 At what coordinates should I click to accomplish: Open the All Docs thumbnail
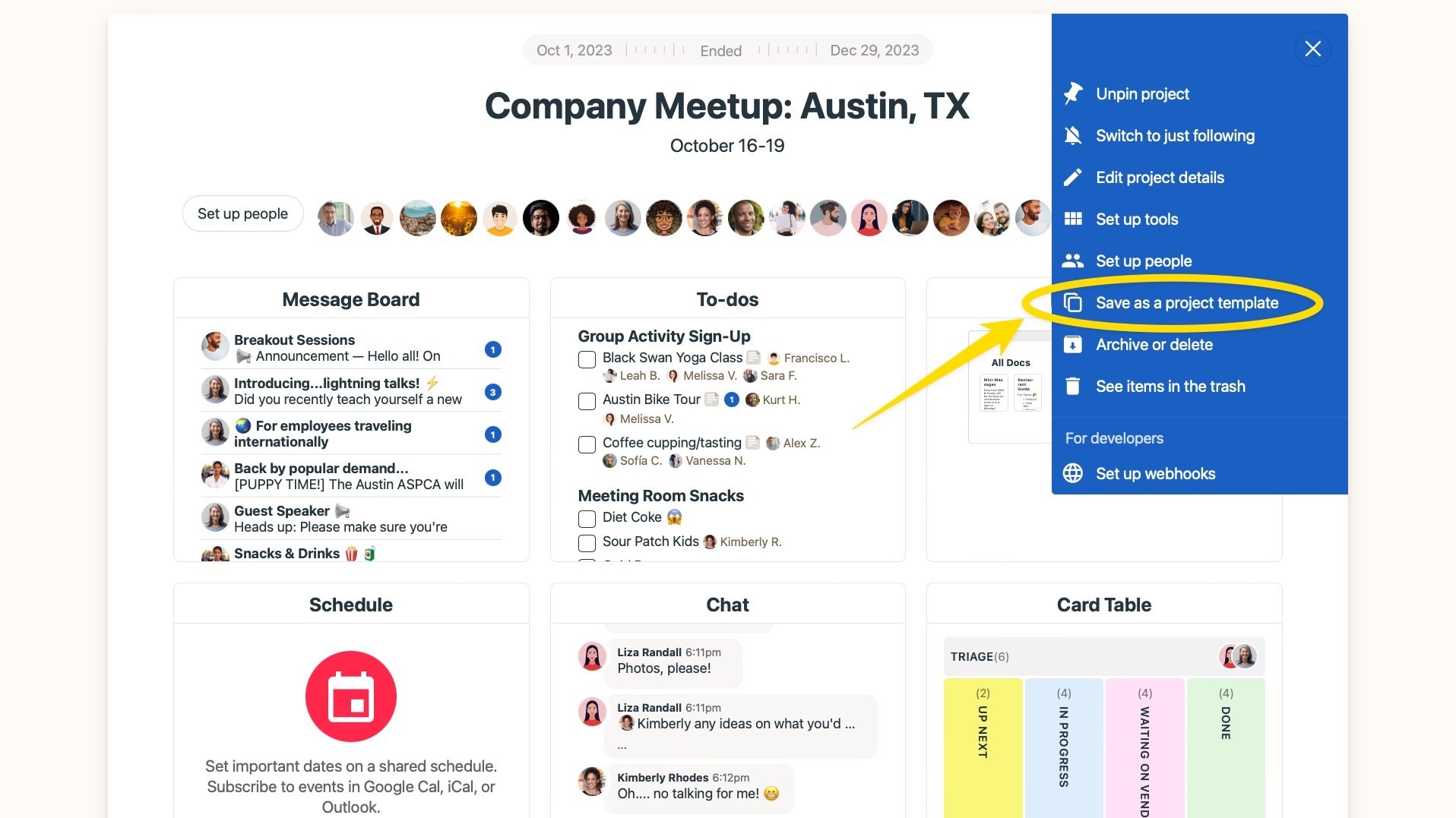(1011, 387)
